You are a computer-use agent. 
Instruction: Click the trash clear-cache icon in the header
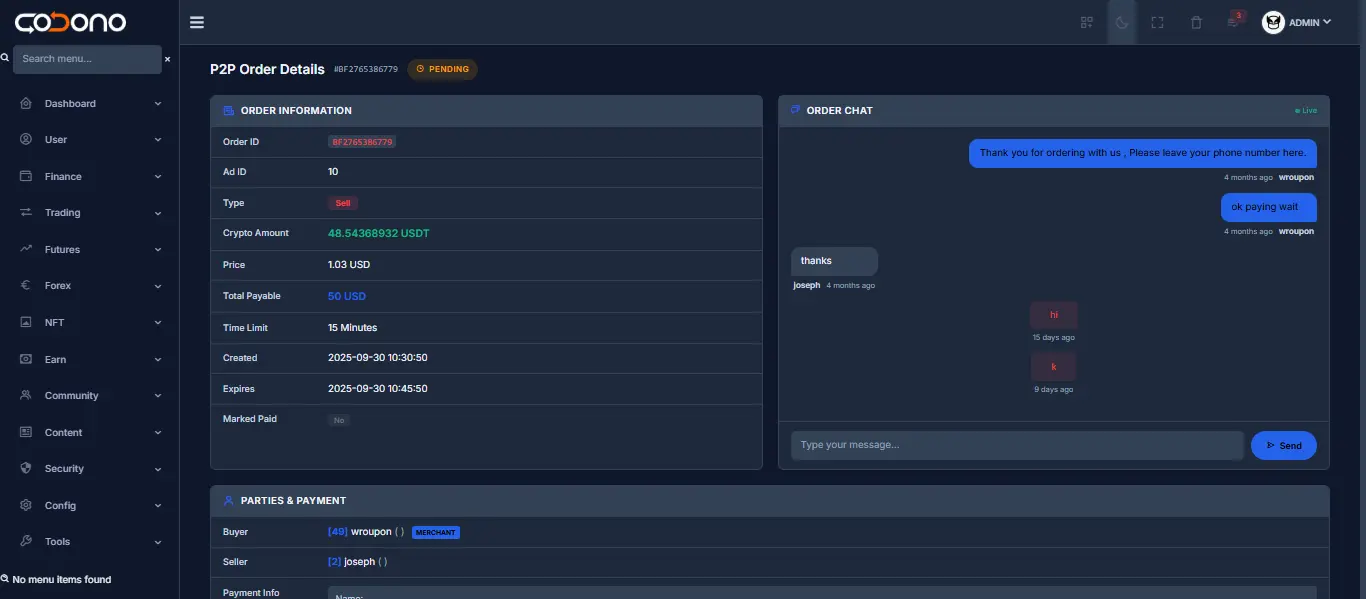click(x=1196, y=21)
